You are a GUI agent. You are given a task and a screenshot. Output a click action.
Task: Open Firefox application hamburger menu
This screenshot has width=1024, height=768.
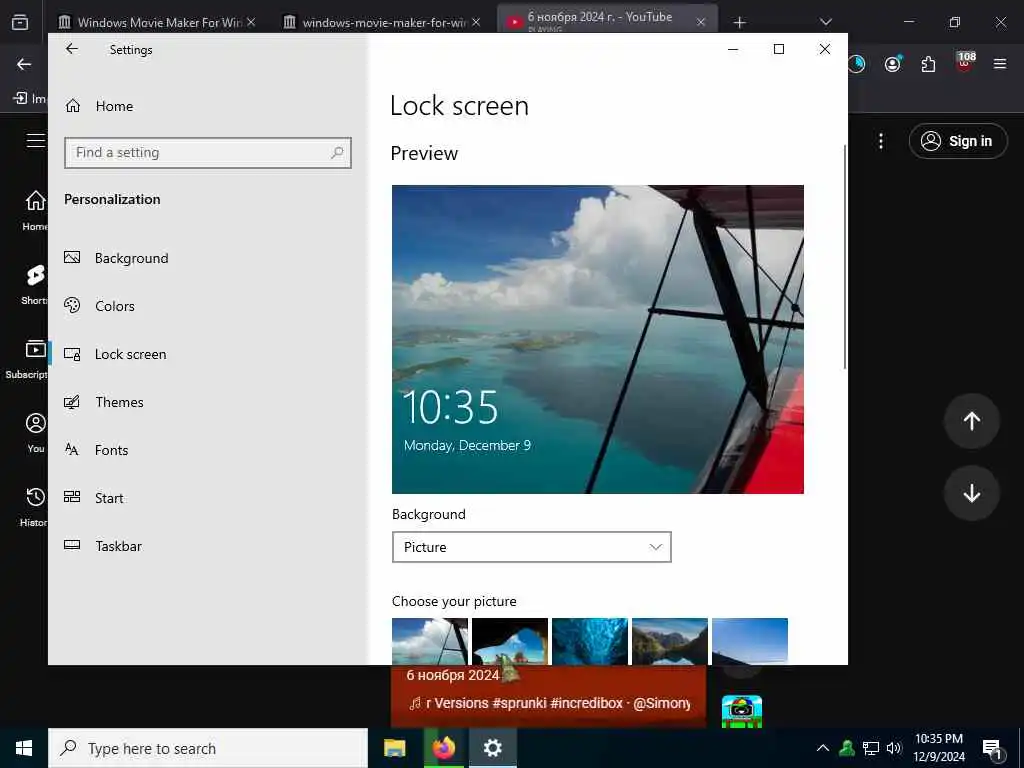pyautogui.click(x=1000, y=64)
